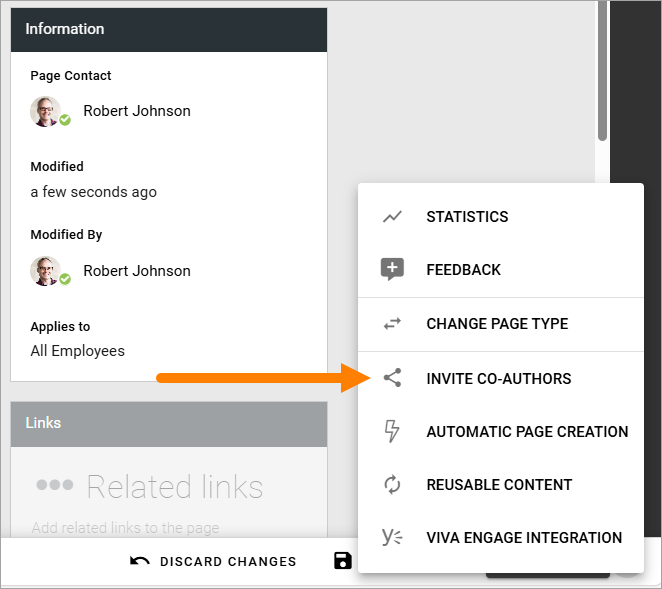662x589 pixels.
Task: Click the Links panel header
Action: click(x=169, y=424)
